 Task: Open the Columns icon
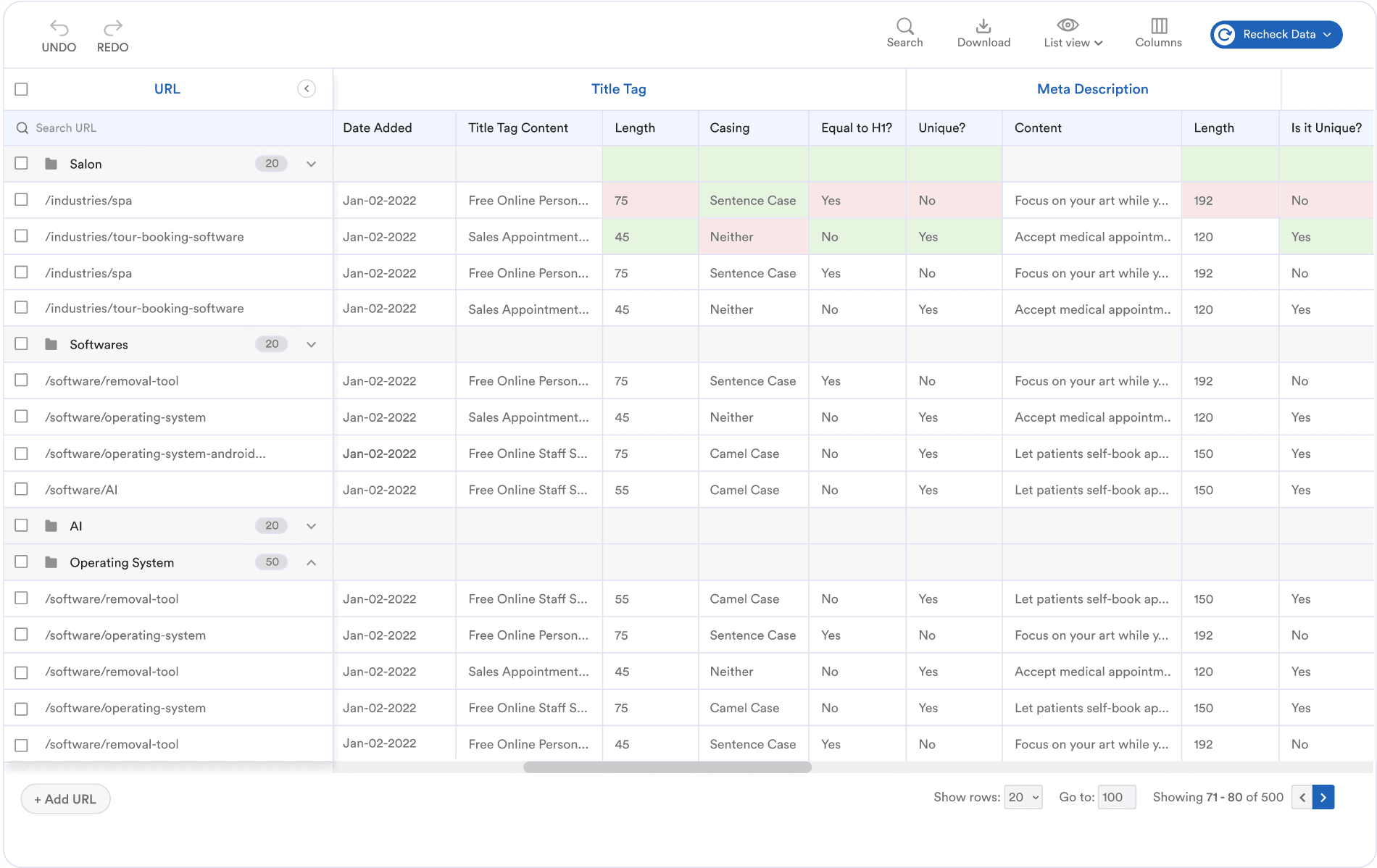click(1159, 26)
